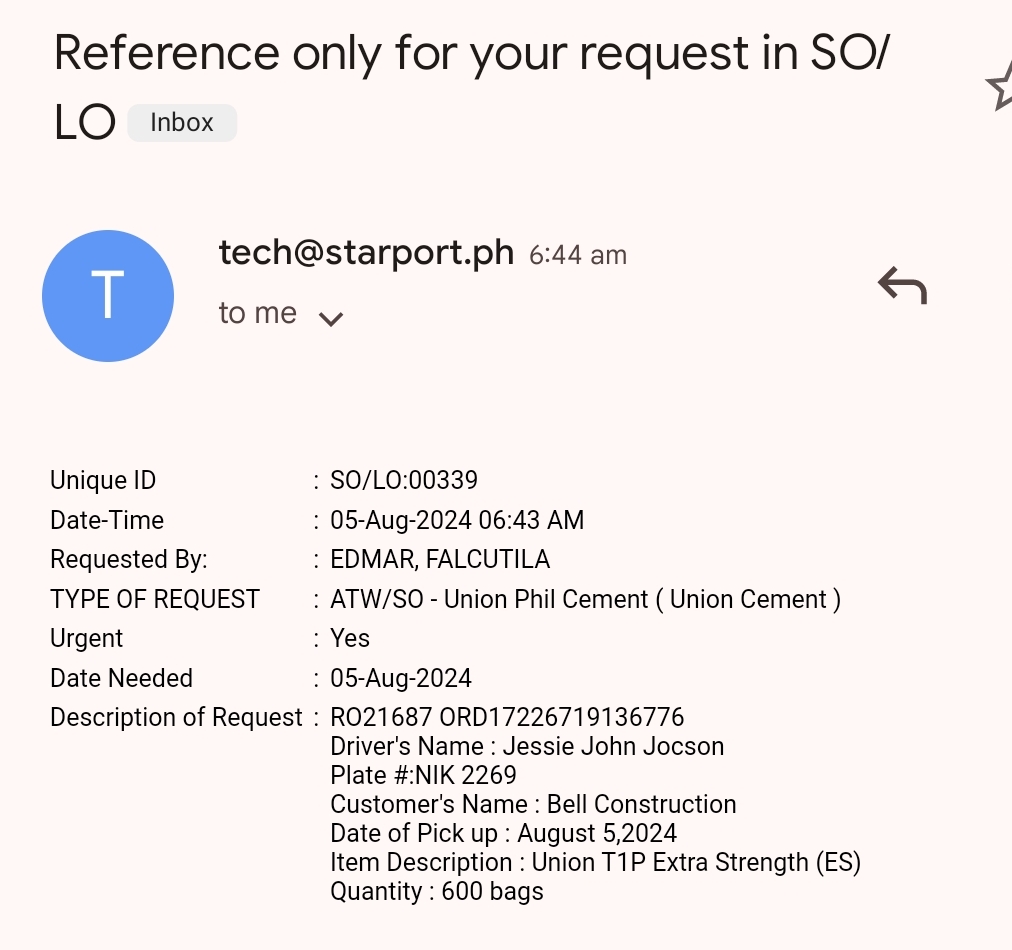The image size is (1012, 950).
Task: Open sender's blue T avatar
Action: click(108, 296)
